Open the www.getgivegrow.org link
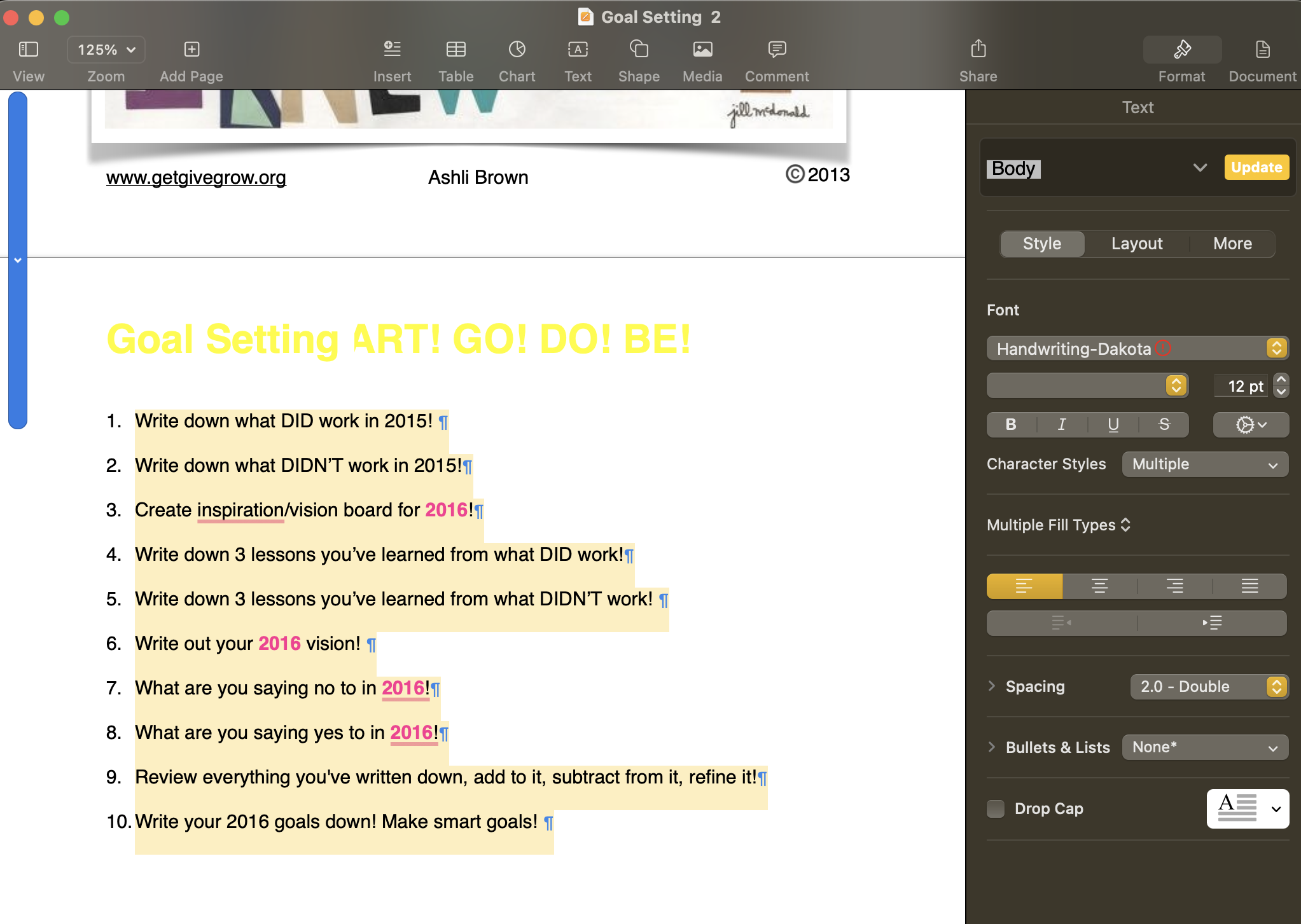The height and width of the screenshot is (924, 1301). [x=196, y=177]
